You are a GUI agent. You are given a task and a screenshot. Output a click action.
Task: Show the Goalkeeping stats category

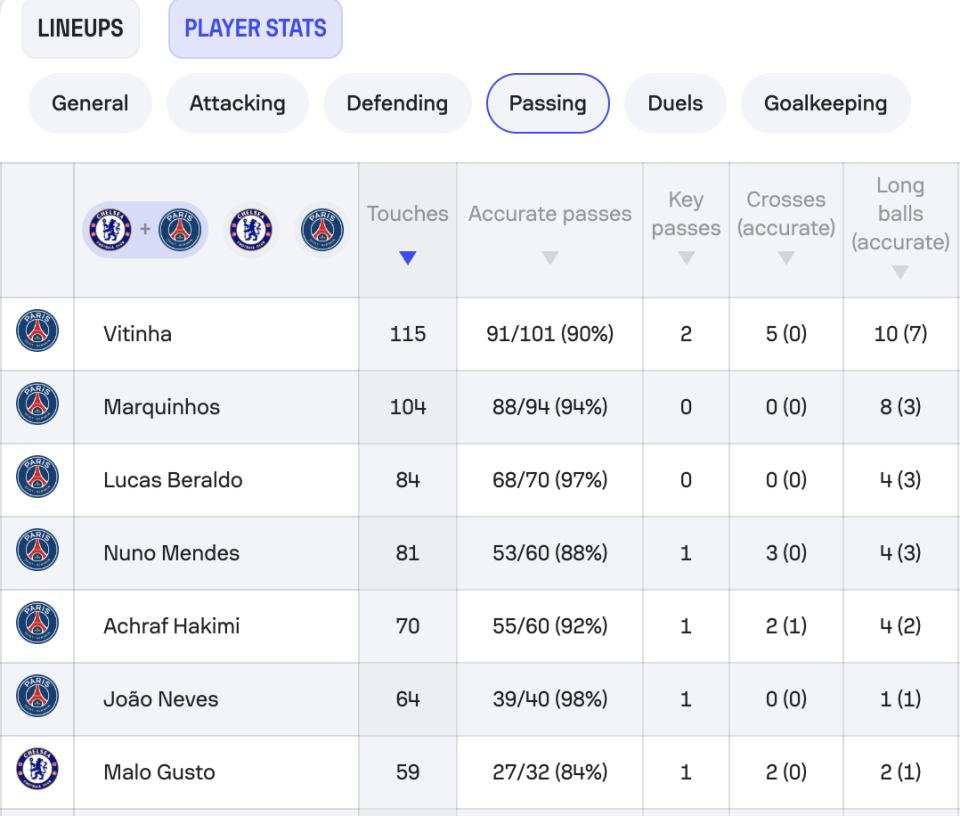[x=825, y=103]
